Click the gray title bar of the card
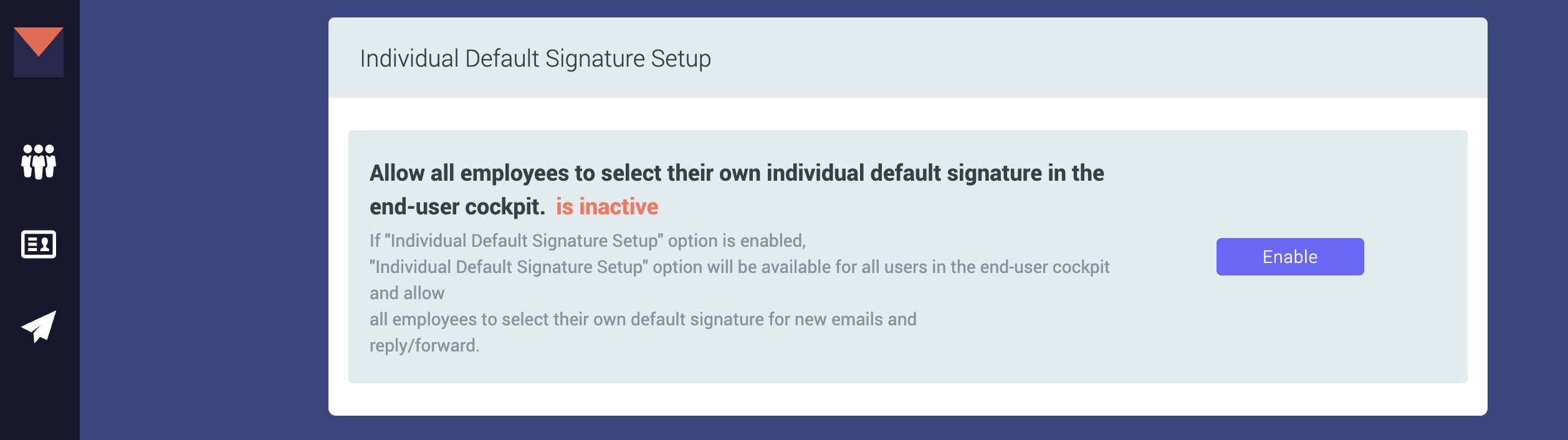1568x440 pixels. 908,57
